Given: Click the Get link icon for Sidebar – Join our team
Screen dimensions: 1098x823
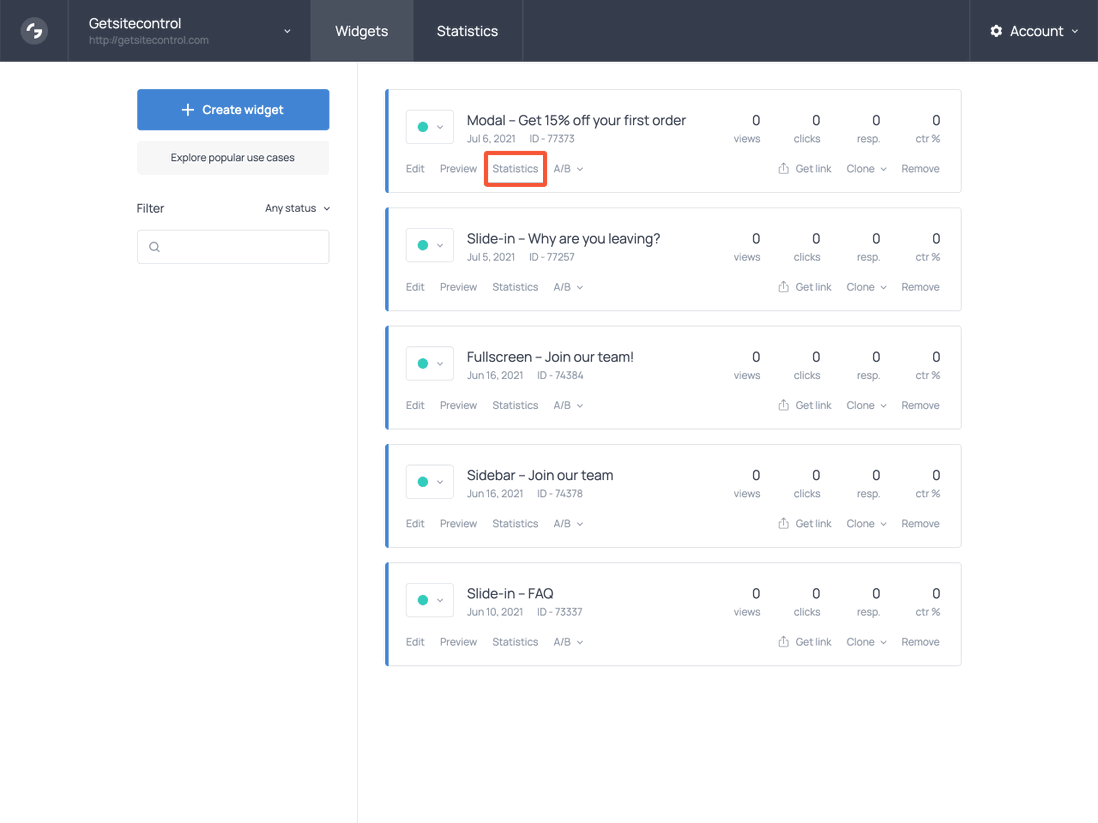Looking at the screenshot, I should pyautogui.click(x=782, y=522).
